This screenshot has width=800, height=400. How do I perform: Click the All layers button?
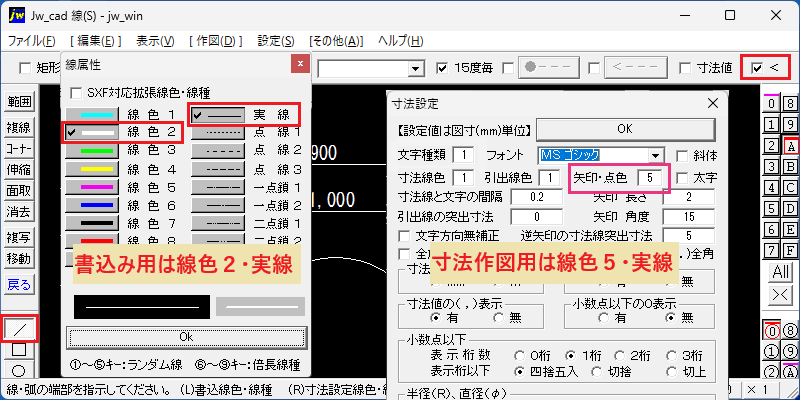coord(781,272)
